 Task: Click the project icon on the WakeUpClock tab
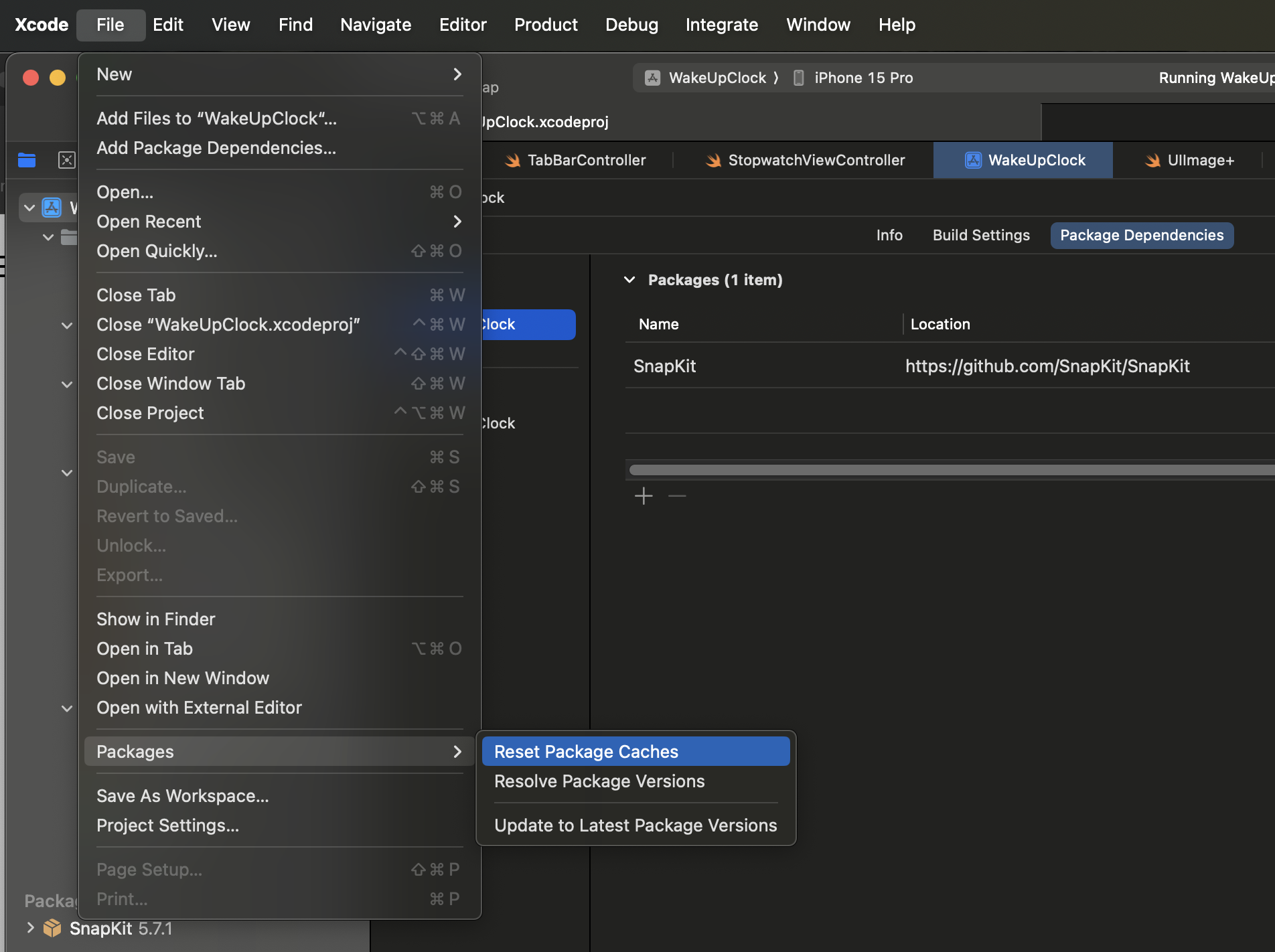point(973,160)
